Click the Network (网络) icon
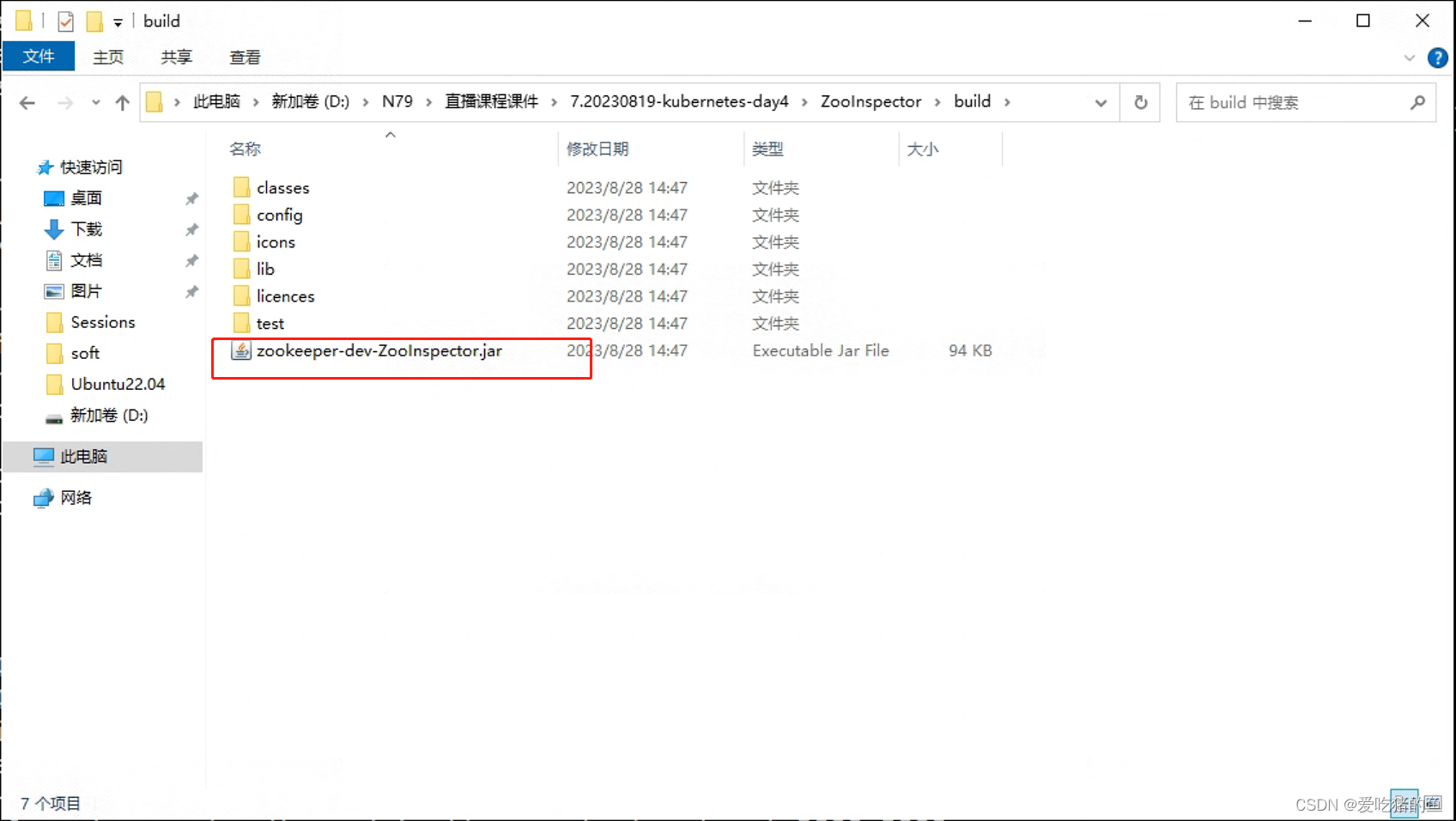Image resolution: width=1456 pixels, height=821 pixels. coord(44,498)
